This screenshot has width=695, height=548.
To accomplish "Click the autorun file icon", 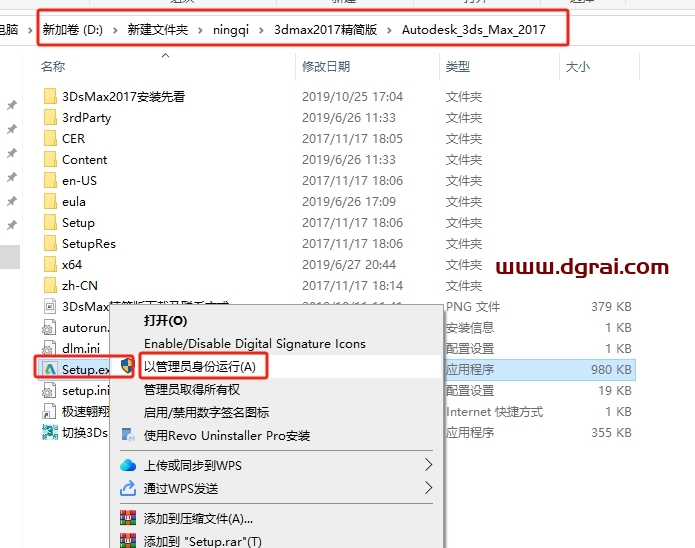I will [49, 328].
